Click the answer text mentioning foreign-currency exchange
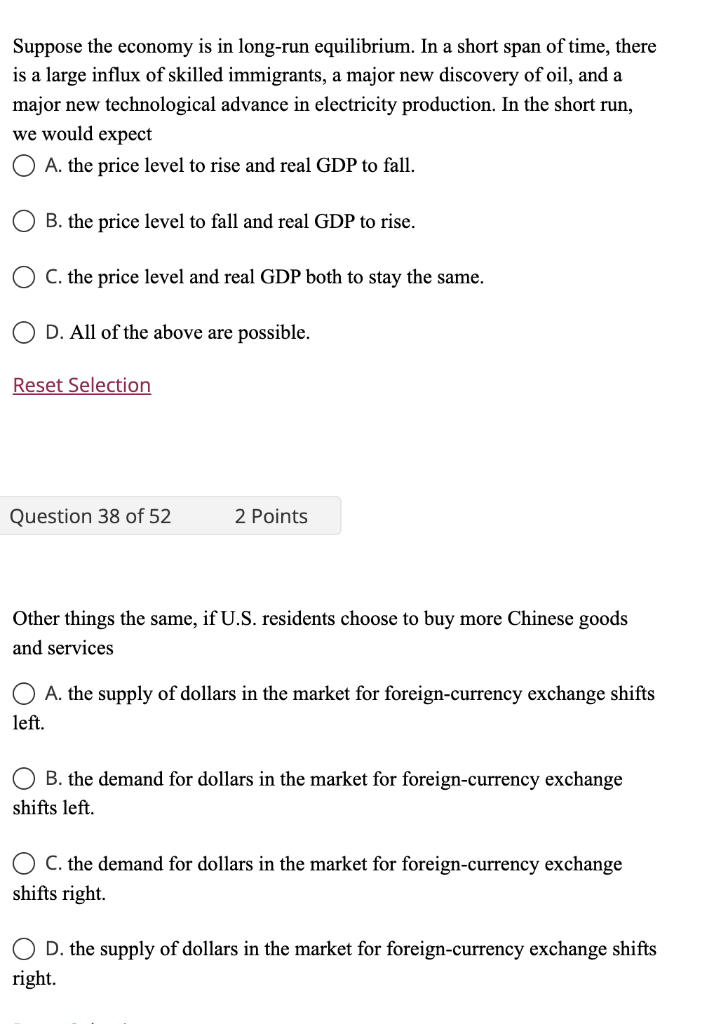 pyautogui.click(x=350, y=693)
